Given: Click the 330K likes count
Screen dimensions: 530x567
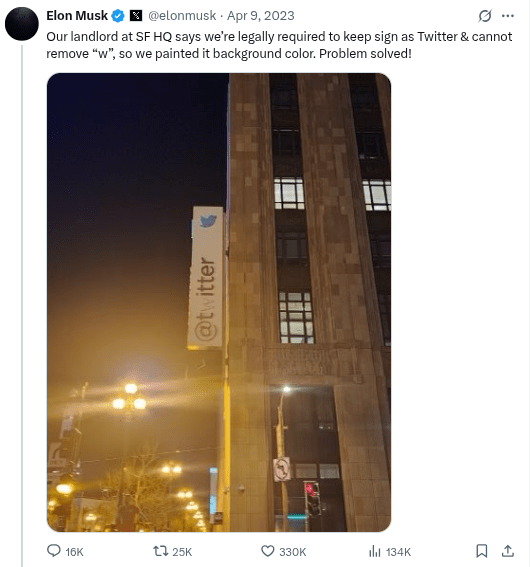Looking at the screenshot, I should pyautogui.click(x=292, y=552).
